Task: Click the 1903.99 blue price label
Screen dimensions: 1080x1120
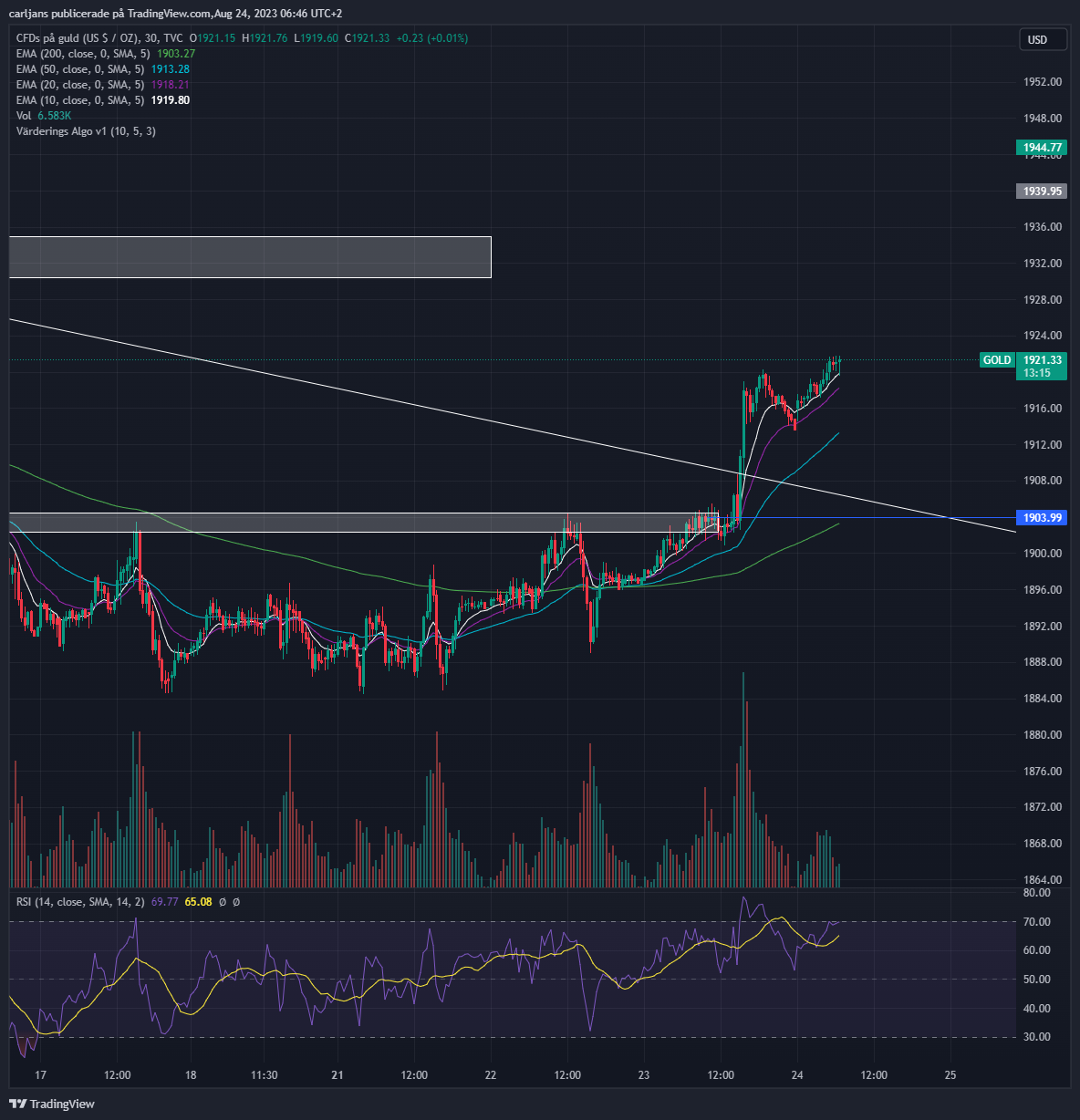Action: click(1042, 518)
